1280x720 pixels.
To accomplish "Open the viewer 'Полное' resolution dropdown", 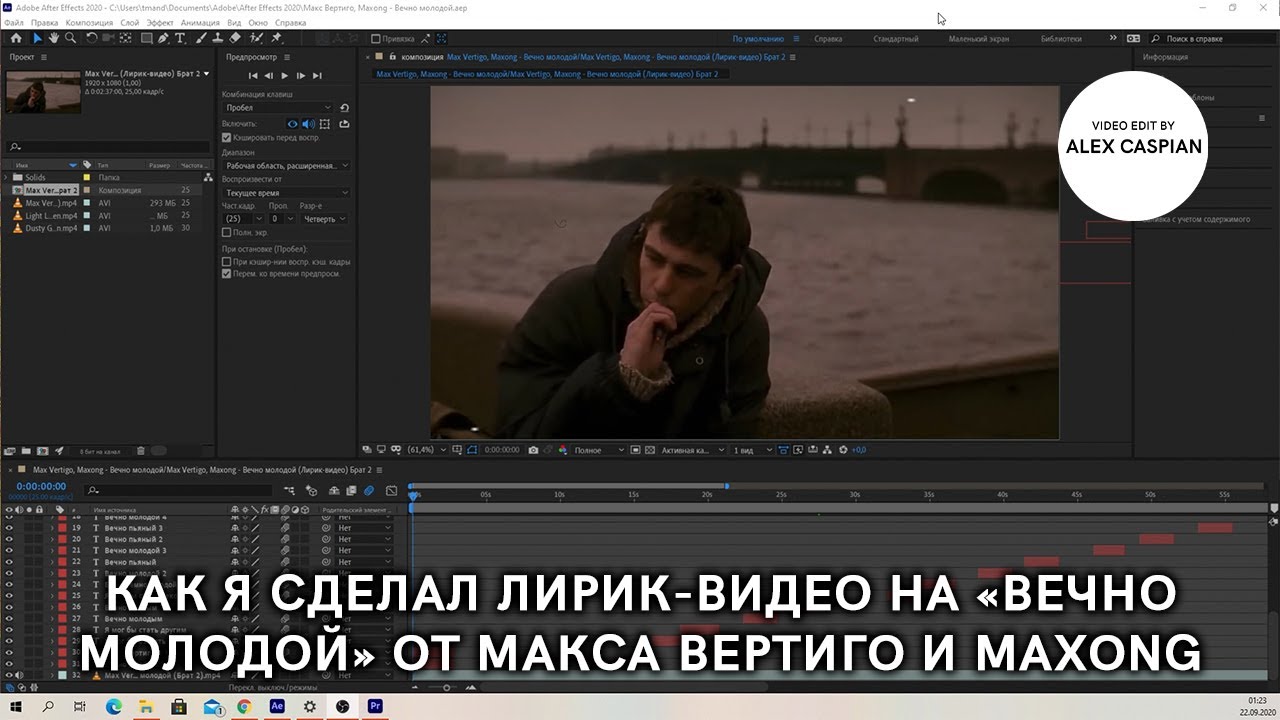I will 600,450.
